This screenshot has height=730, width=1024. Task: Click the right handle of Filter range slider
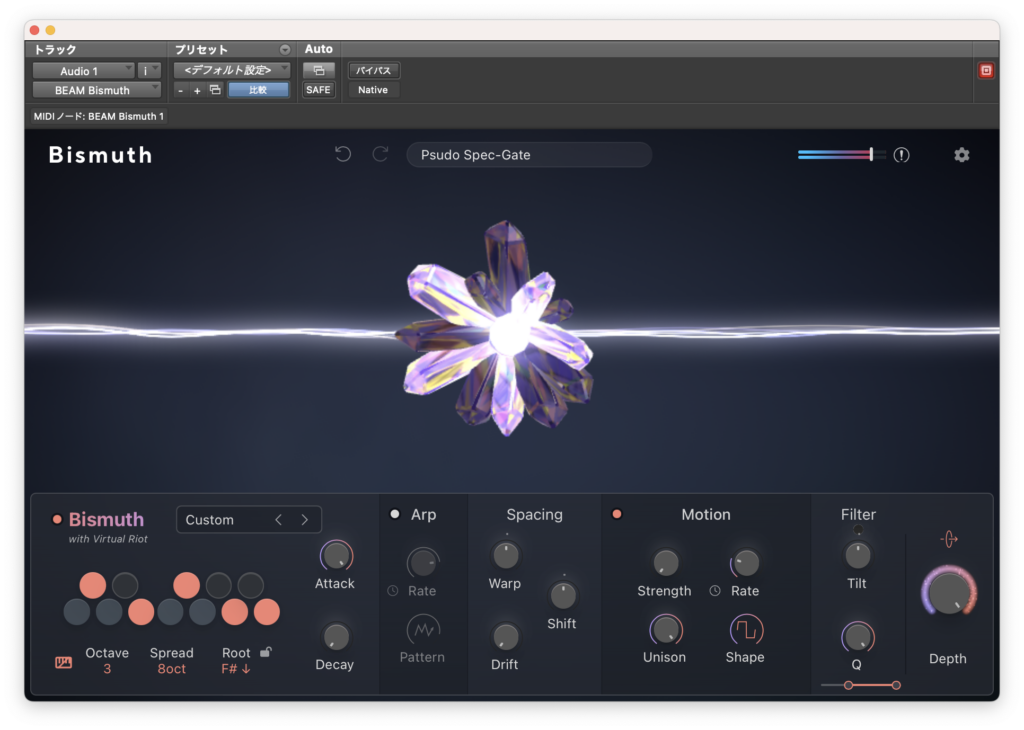click(x=896, y=685)
